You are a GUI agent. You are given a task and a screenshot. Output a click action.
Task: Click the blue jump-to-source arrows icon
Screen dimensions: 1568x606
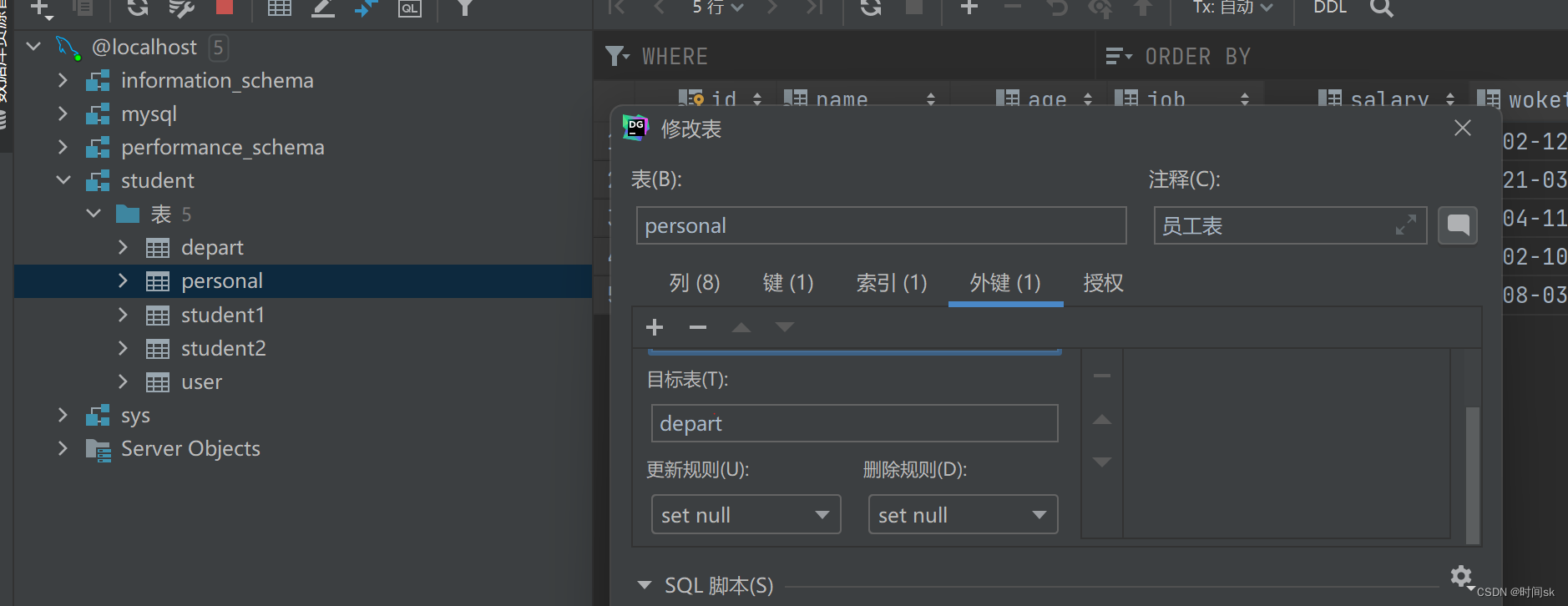(x=366, y=8)
